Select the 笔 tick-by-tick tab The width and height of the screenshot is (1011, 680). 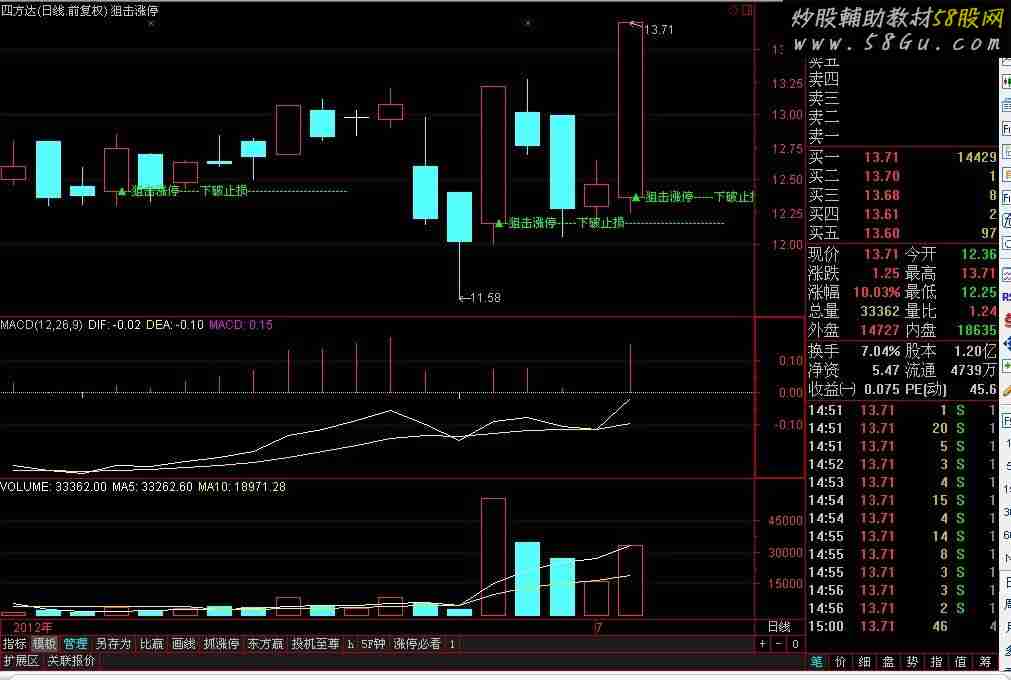[816, 661]
